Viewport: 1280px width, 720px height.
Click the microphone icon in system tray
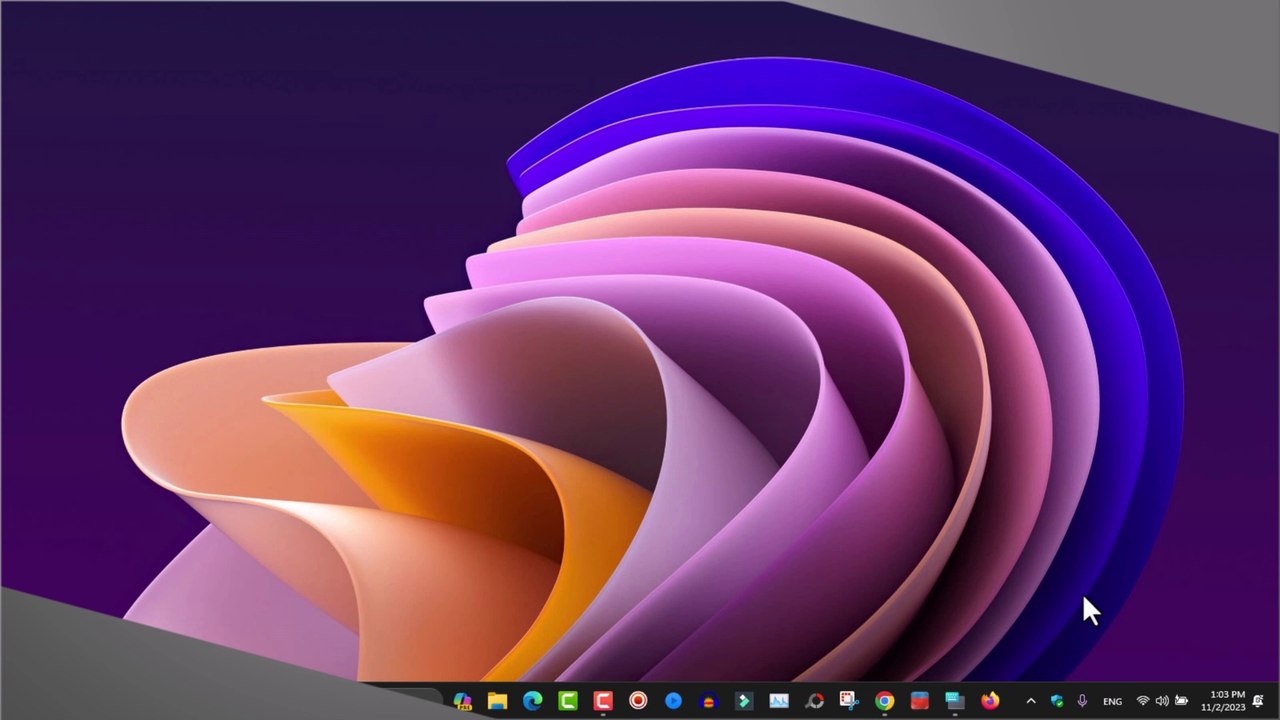(1082, 701)
